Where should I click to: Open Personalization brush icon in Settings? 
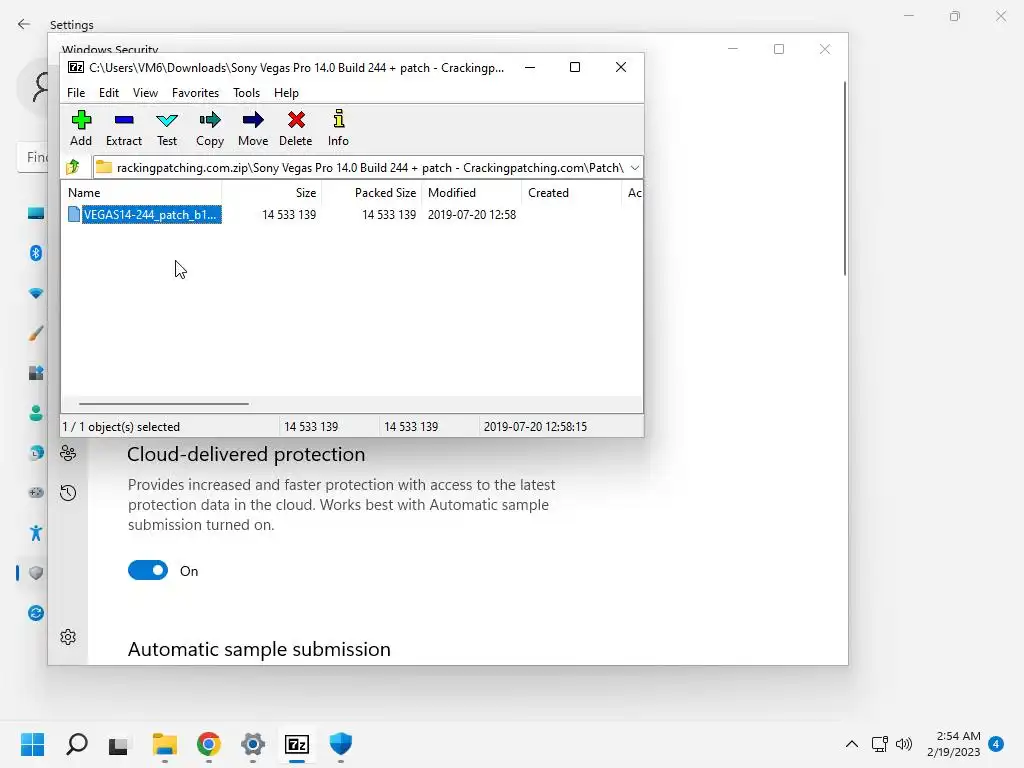coord(36,333)
